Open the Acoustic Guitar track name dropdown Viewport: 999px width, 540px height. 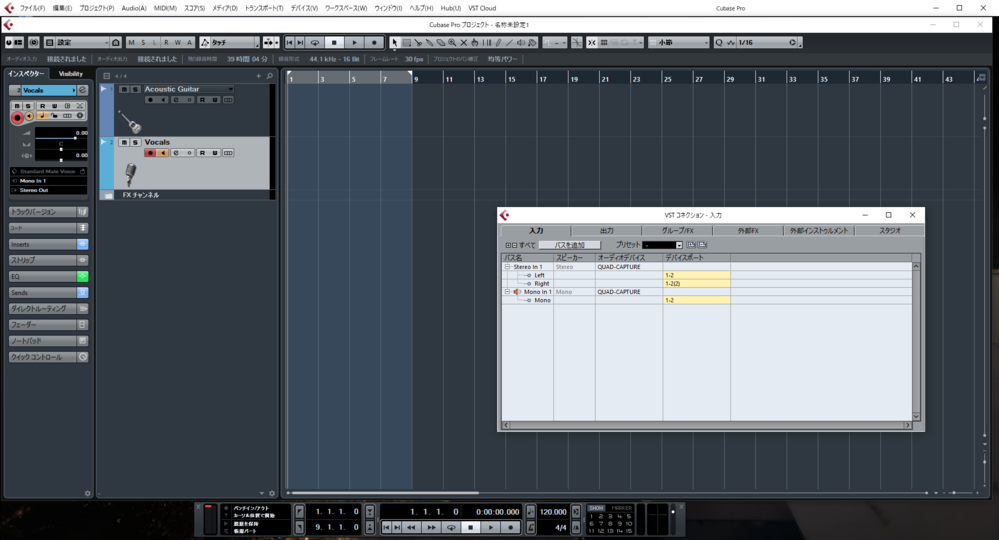click(x=230, y=89)
